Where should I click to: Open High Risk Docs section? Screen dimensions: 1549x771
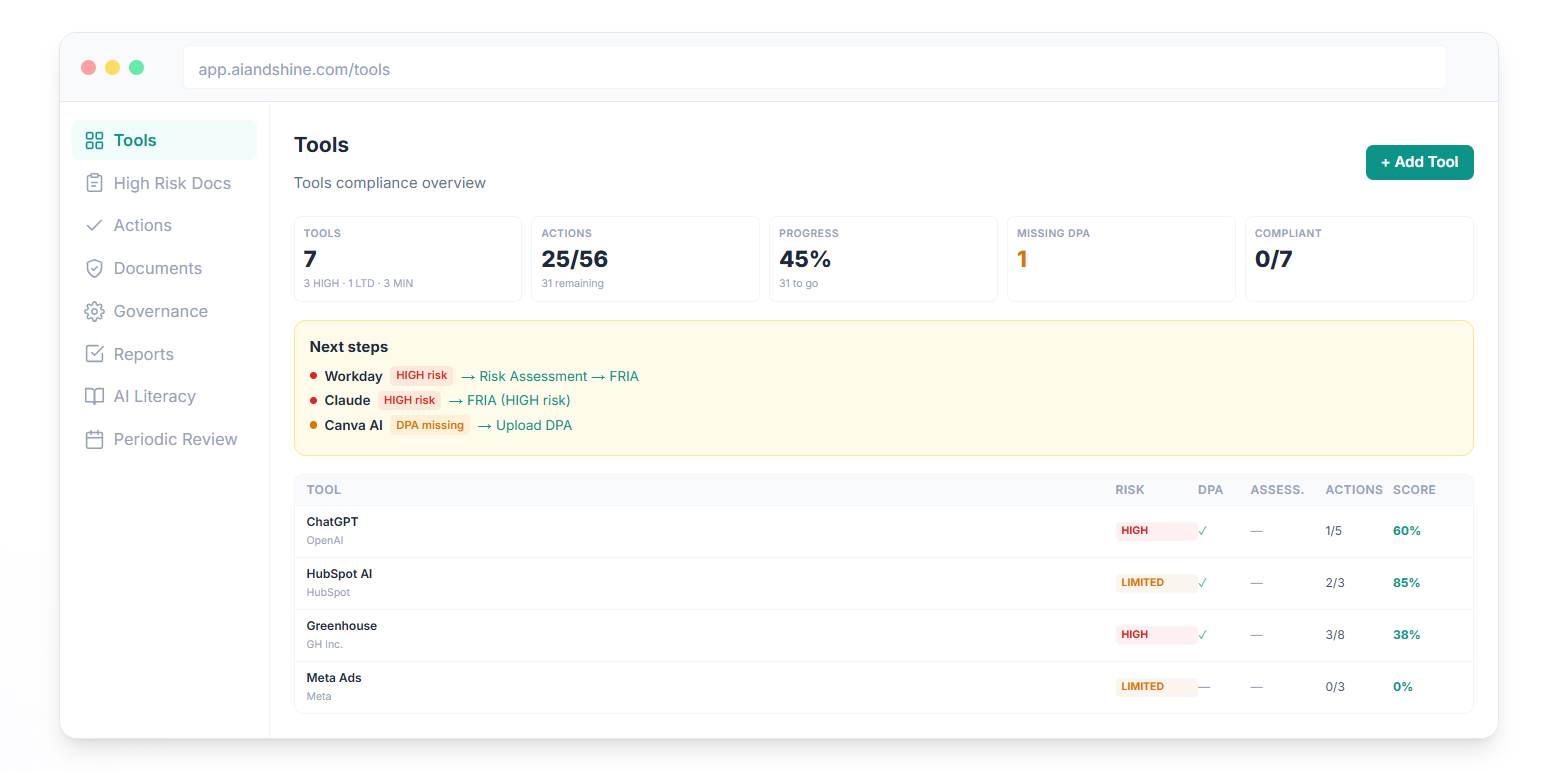tap(164, 183)
